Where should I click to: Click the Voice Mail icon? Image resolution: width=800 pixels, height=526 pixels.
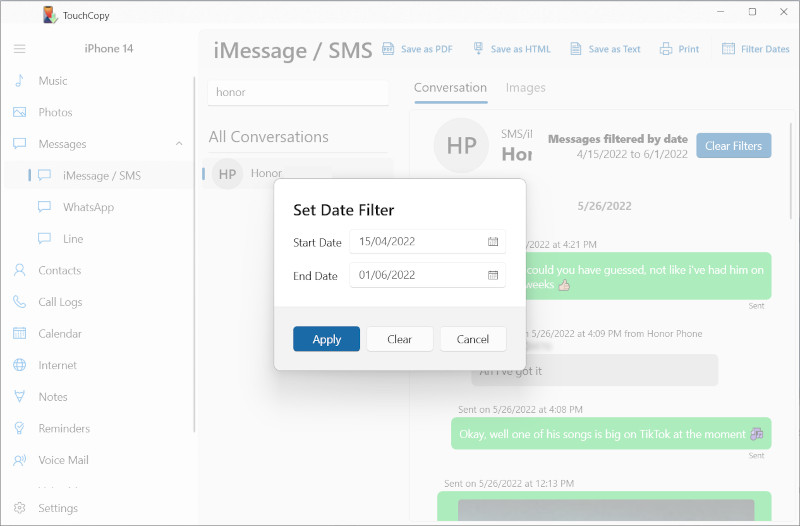tap(19, 460)
